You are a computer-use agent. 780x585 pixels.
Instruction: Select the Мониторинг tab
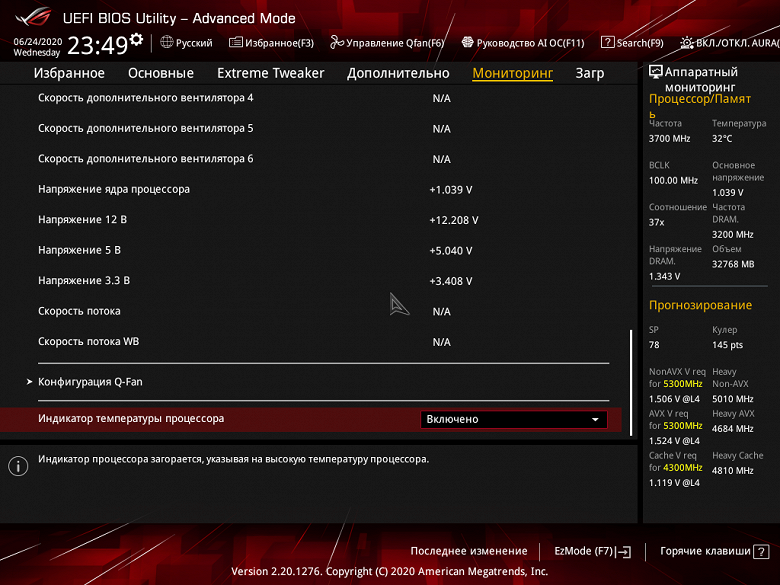coord(512,73)
